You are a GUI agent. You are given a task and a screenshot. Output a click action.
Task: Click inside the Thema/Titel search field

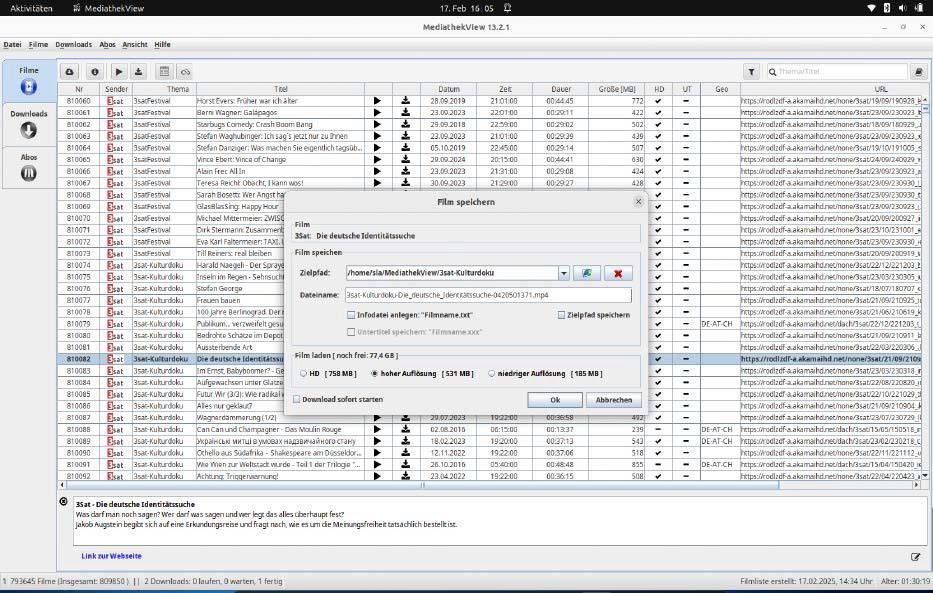point(840,71)
